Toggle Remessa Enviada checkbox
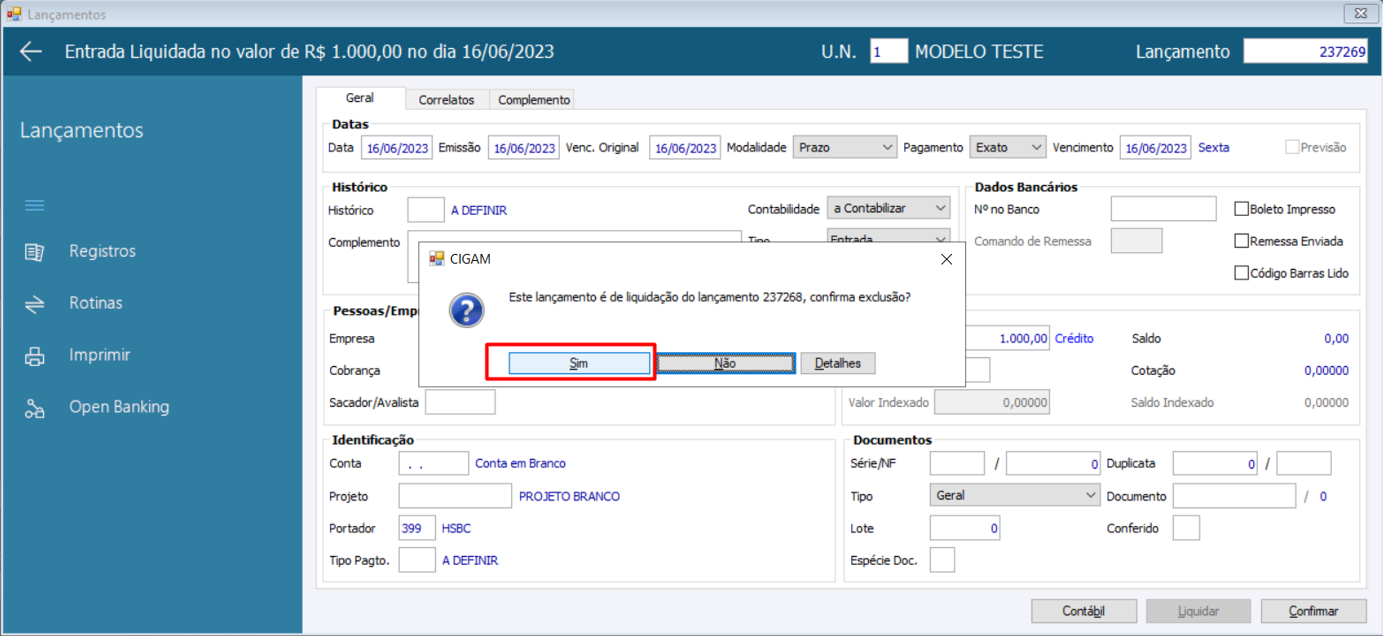The image size is (1383, 636). coord(1242,241)
